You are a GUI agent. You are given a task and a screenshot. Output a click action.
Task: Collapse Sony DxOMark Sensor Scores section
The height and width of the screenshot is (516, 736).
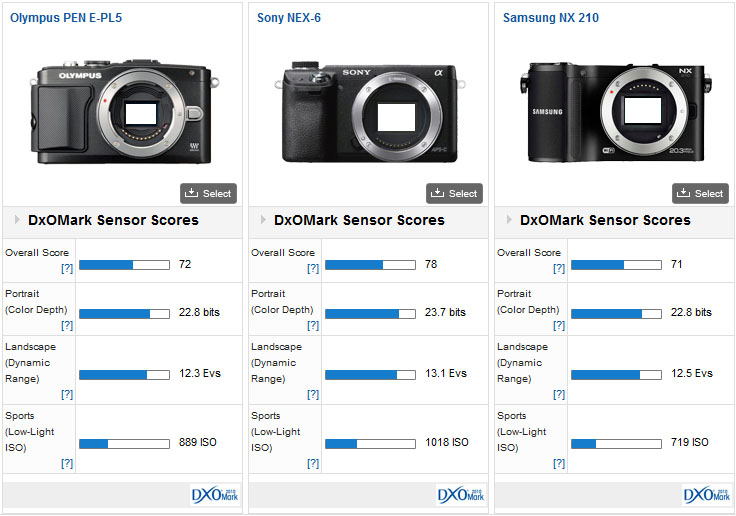click(x=264, y=220)
